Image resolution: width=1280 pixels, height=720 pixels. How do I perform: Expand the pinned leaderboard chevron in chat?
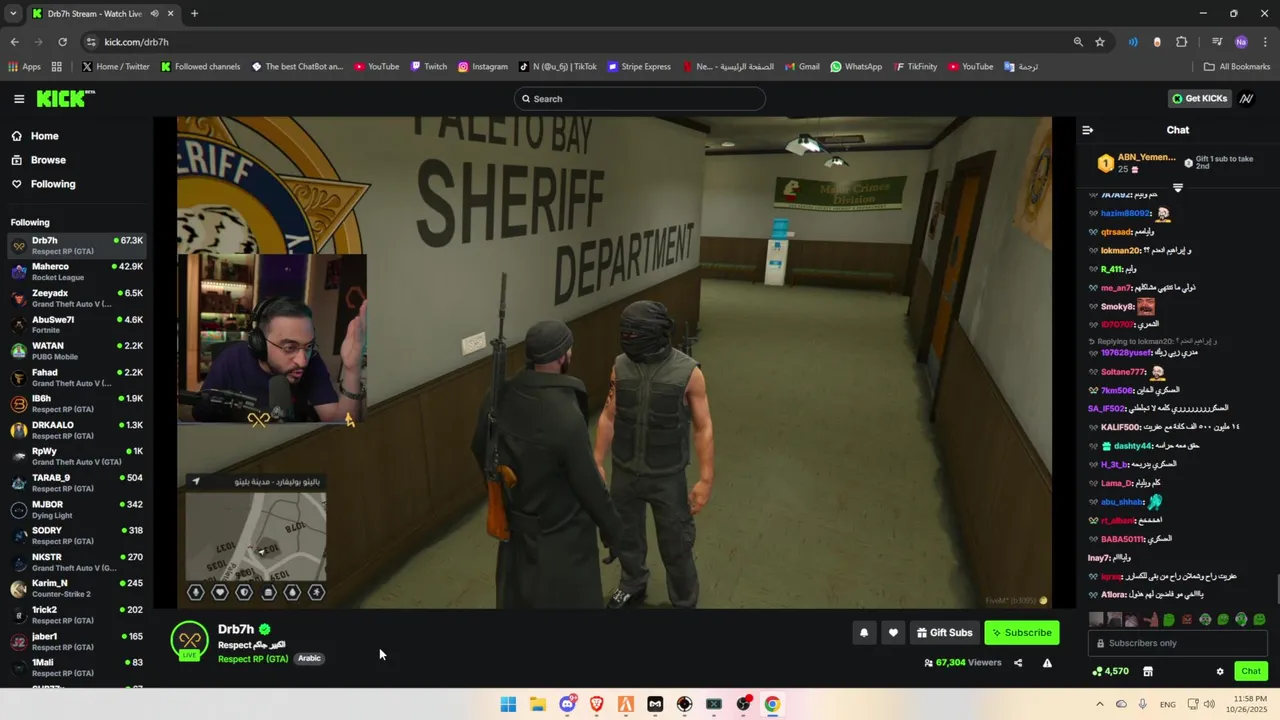click(1177, 188)
